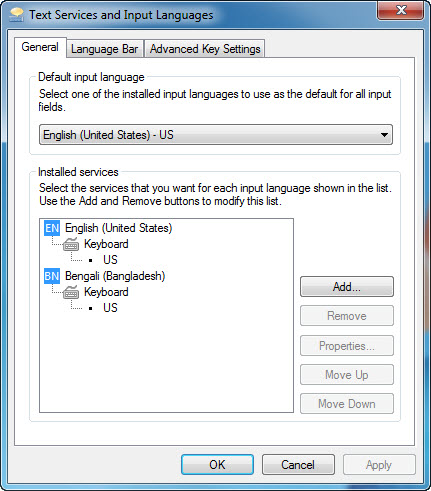Select Keyboard node under English (United States)

coord(106,244)
